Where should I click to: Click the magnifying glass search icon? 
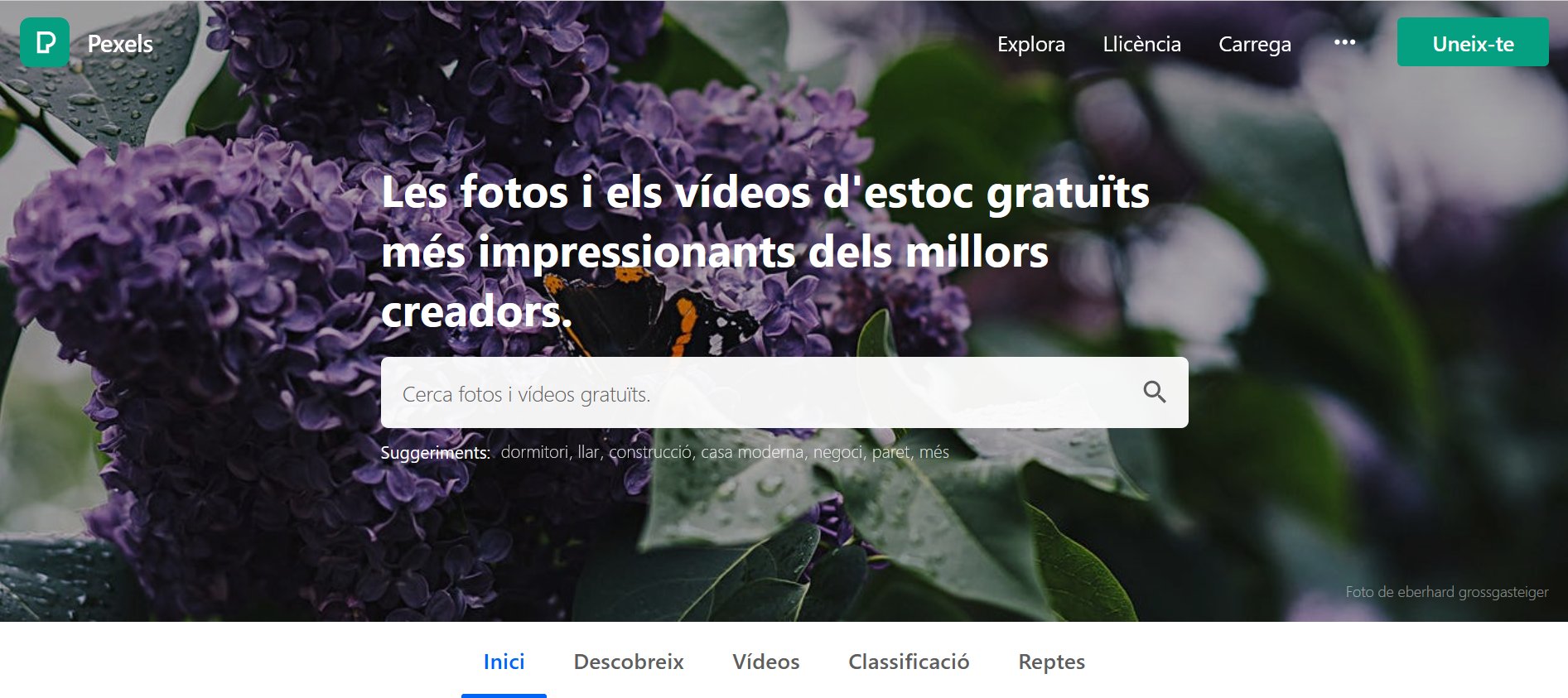pos(1154,392)
